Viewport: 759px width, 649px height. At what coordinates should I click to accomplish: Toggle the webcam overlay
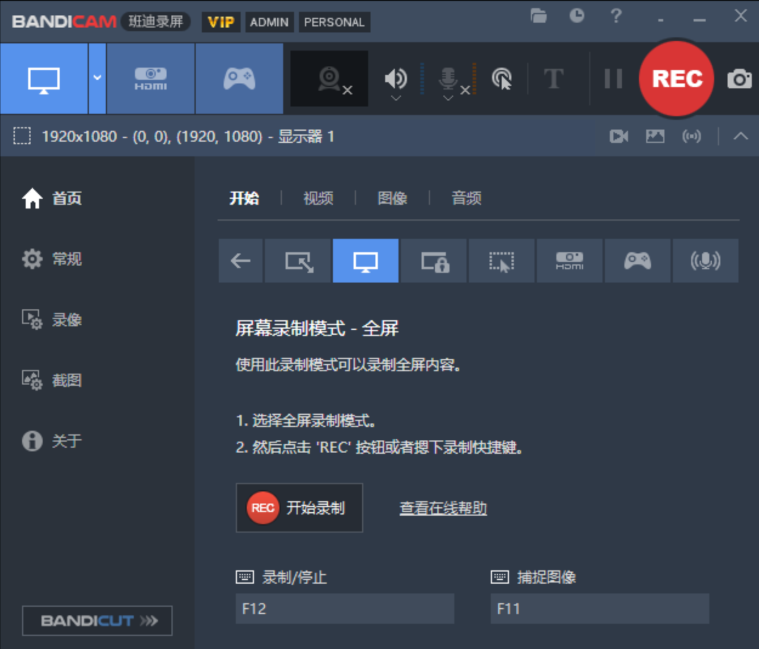pyautogui.click(x=329, y=79)
